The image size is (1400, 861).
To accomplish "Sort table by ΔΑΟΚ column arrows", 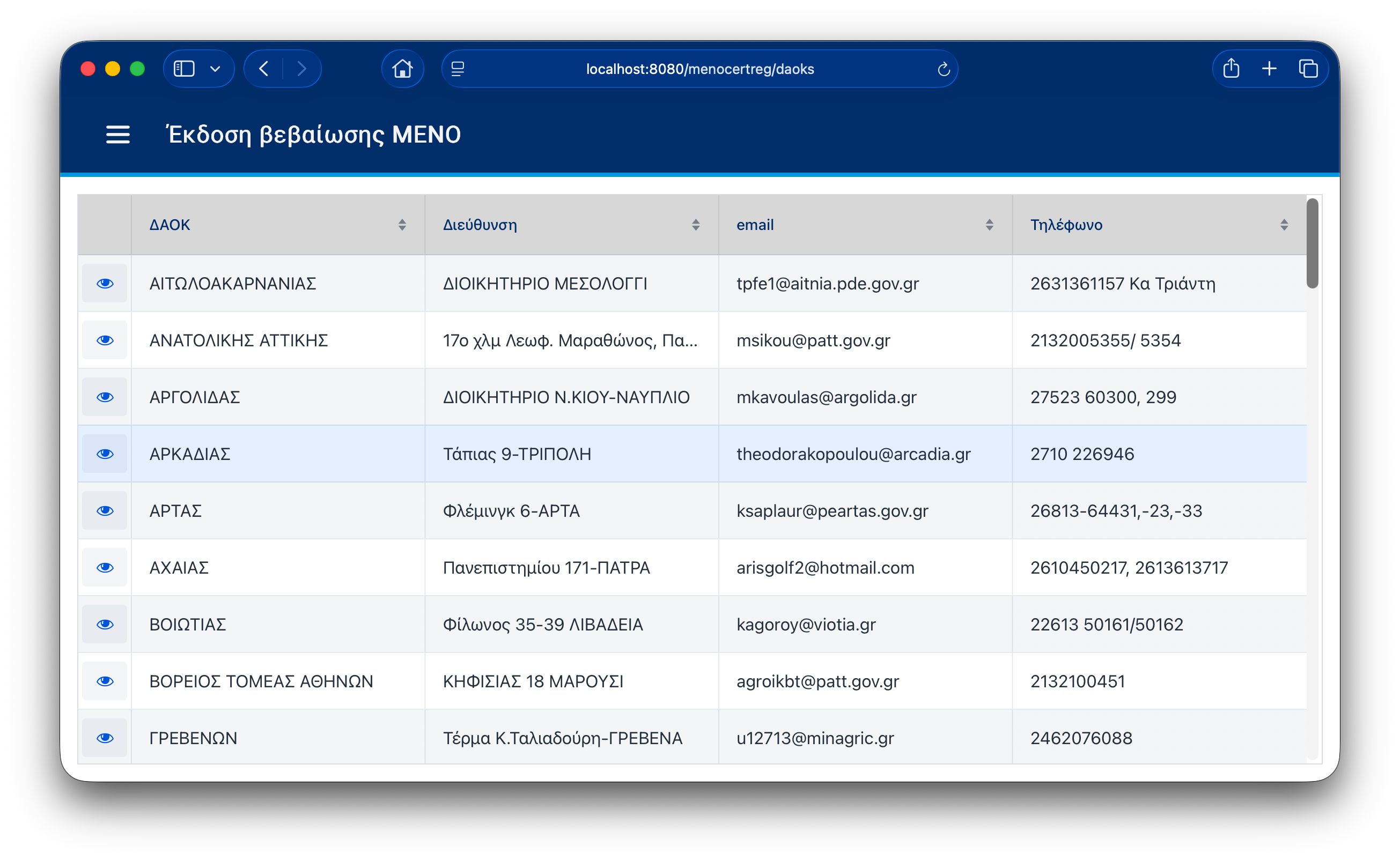I will [402, 225].
